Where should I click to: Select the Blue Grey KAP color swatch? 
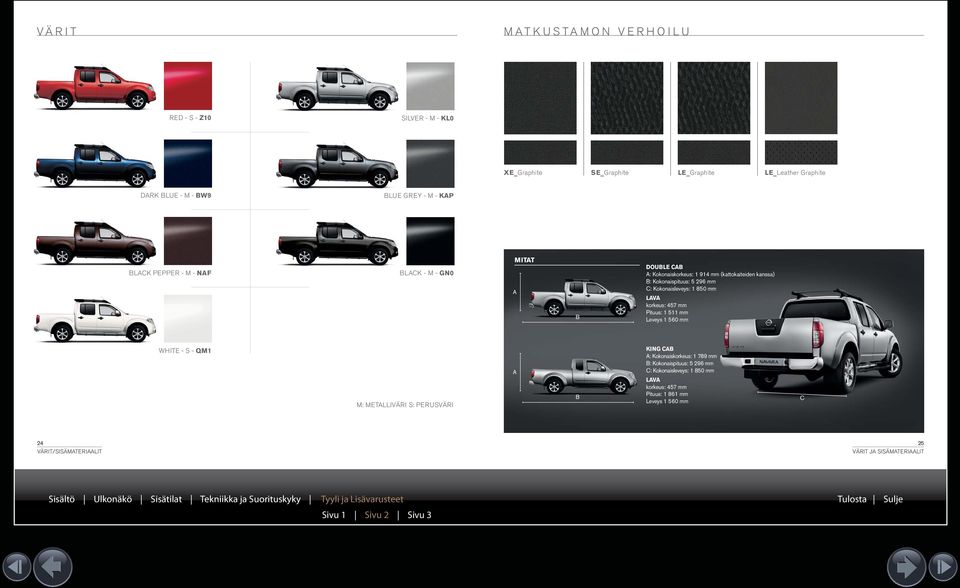click(x=430, y=164)
